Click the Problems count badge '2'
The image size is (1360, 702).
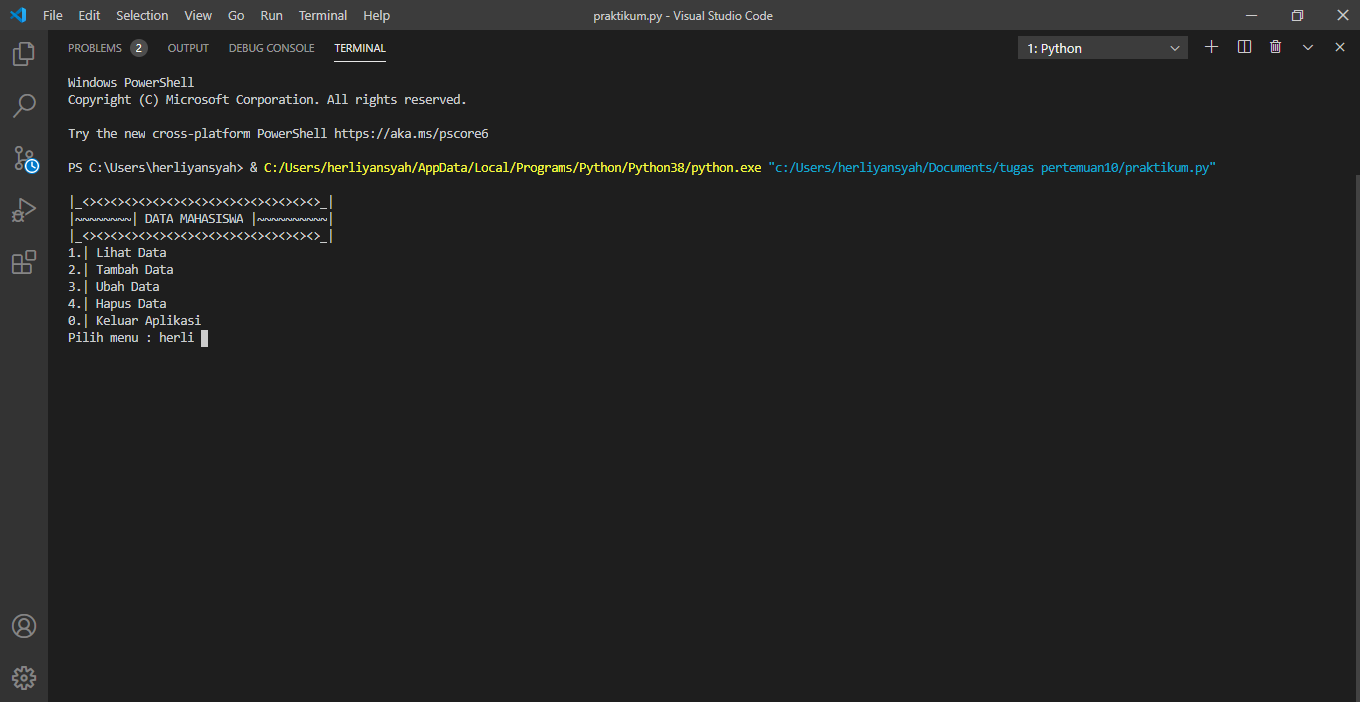[x=138, y=48]
